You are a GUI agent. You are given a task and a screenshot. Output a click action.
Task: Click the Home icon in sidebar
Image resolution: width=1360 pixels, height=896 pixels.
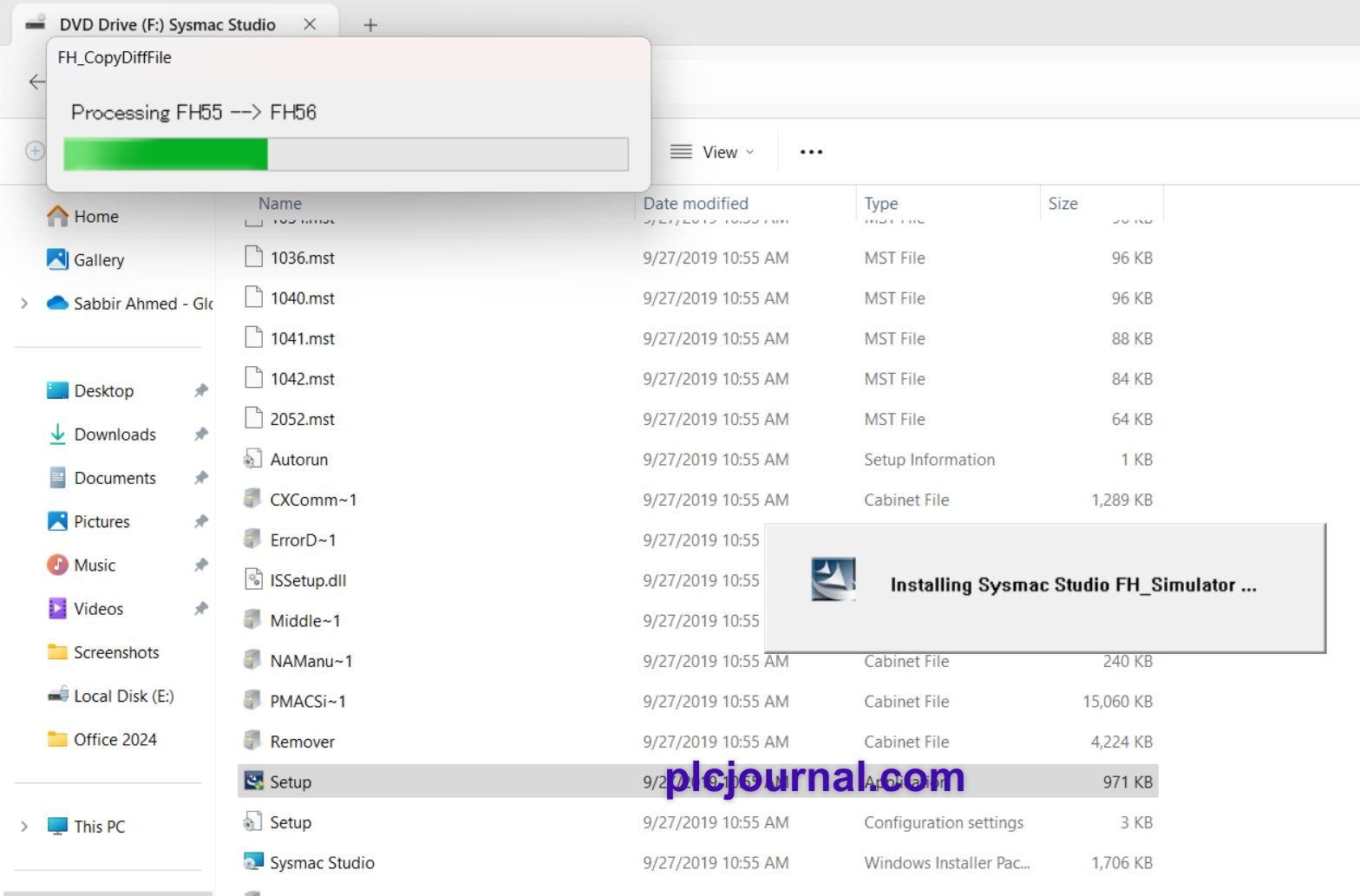(x=57, y=216)
